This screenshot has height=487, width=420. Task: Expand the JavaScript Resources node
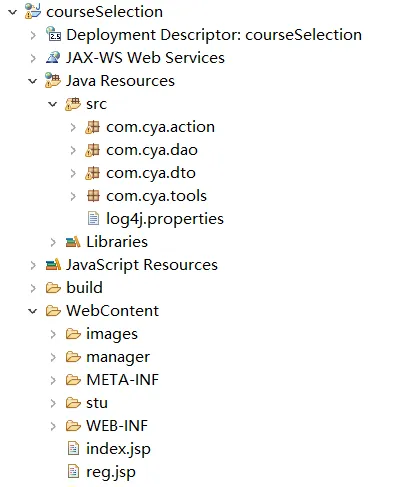(x=33, y=265)
